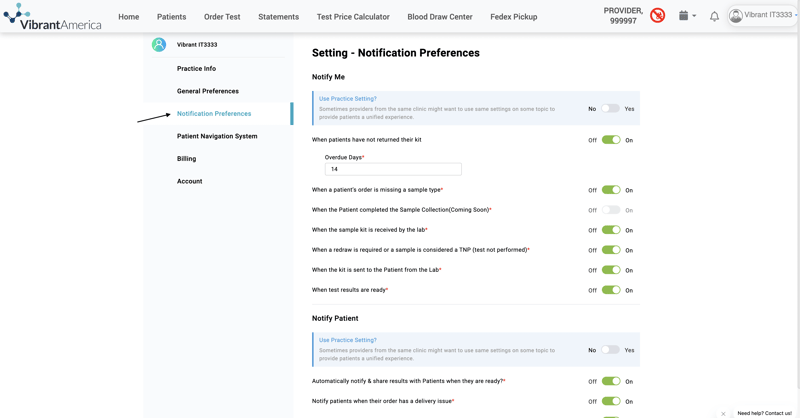Open the calendar icon menu

(687, 16)
